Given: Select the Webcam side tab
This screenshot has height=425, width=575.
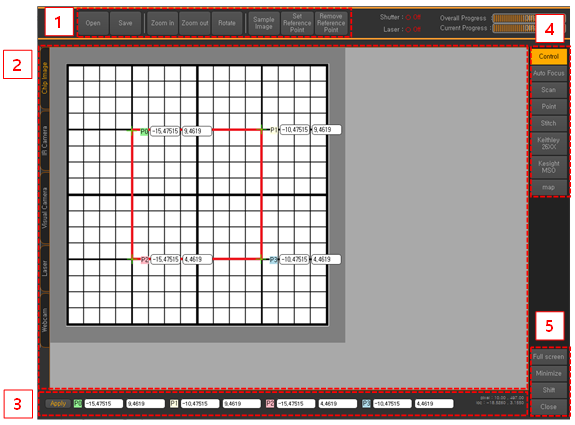Looking at the screenshot, I should click(x=45, y=320).
